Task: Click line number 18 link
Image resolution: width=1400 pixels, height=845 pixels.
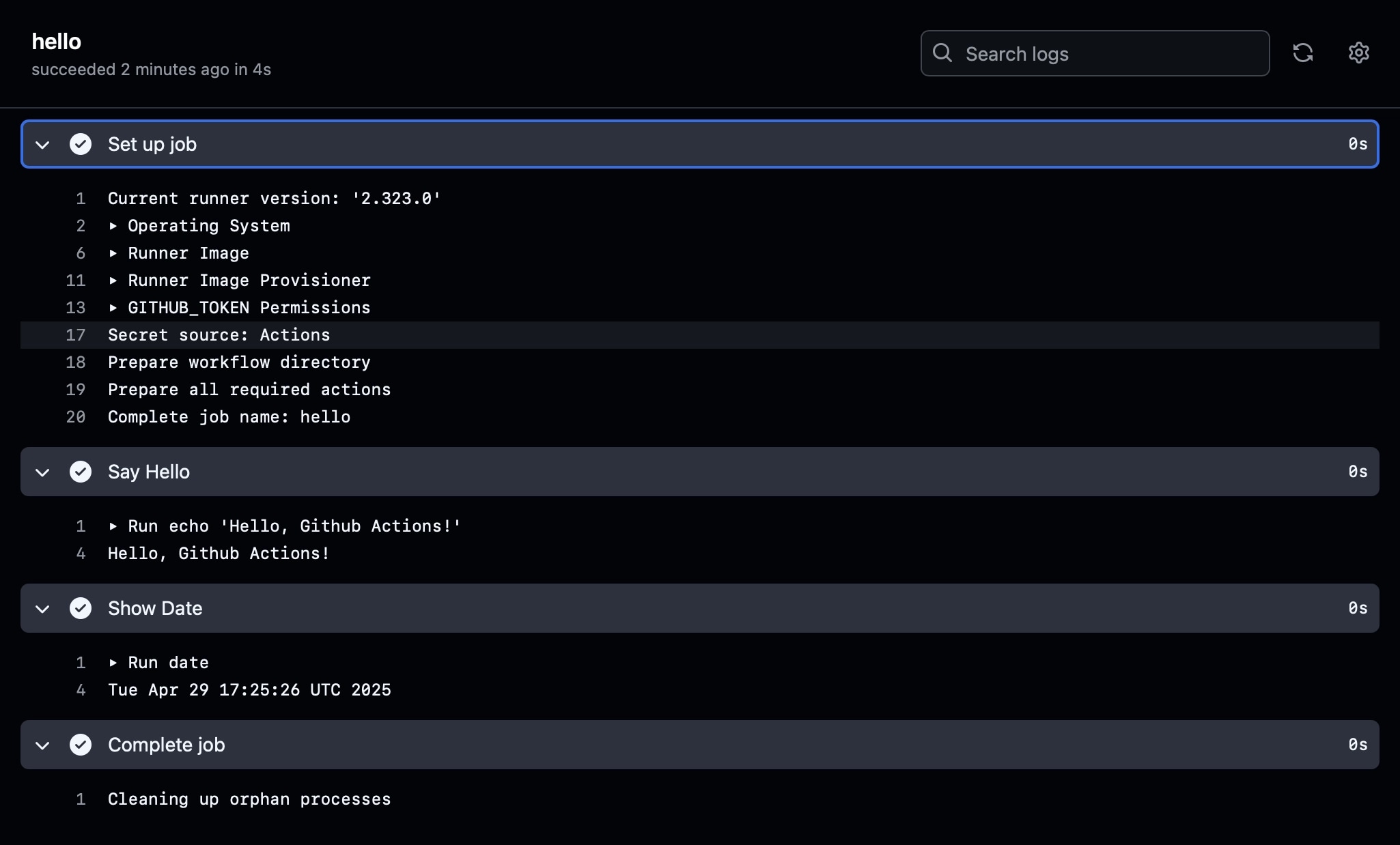Action: coord(76,362)
